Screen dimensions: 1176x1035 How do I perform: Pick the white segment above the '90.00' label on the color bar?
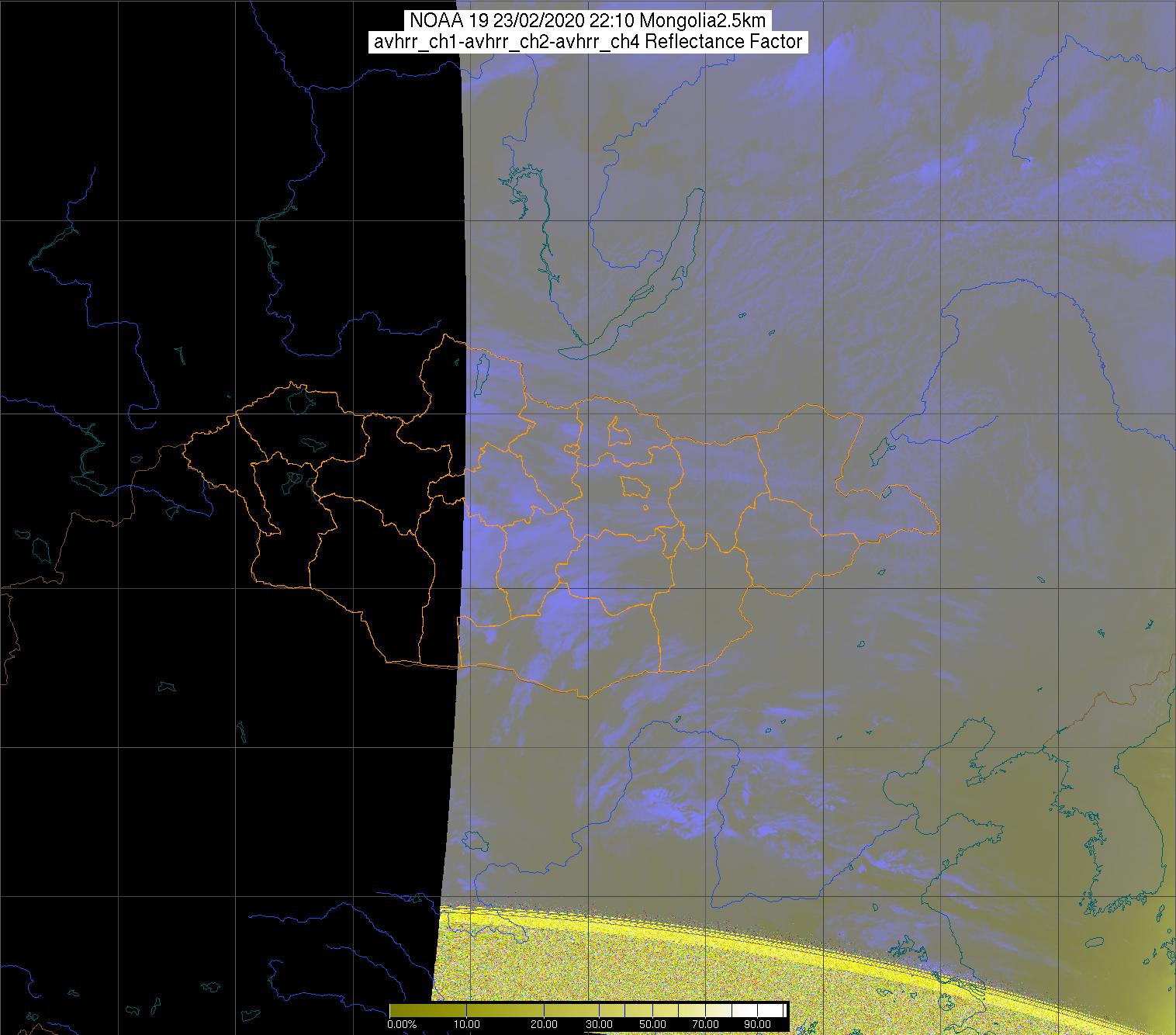770,1010
